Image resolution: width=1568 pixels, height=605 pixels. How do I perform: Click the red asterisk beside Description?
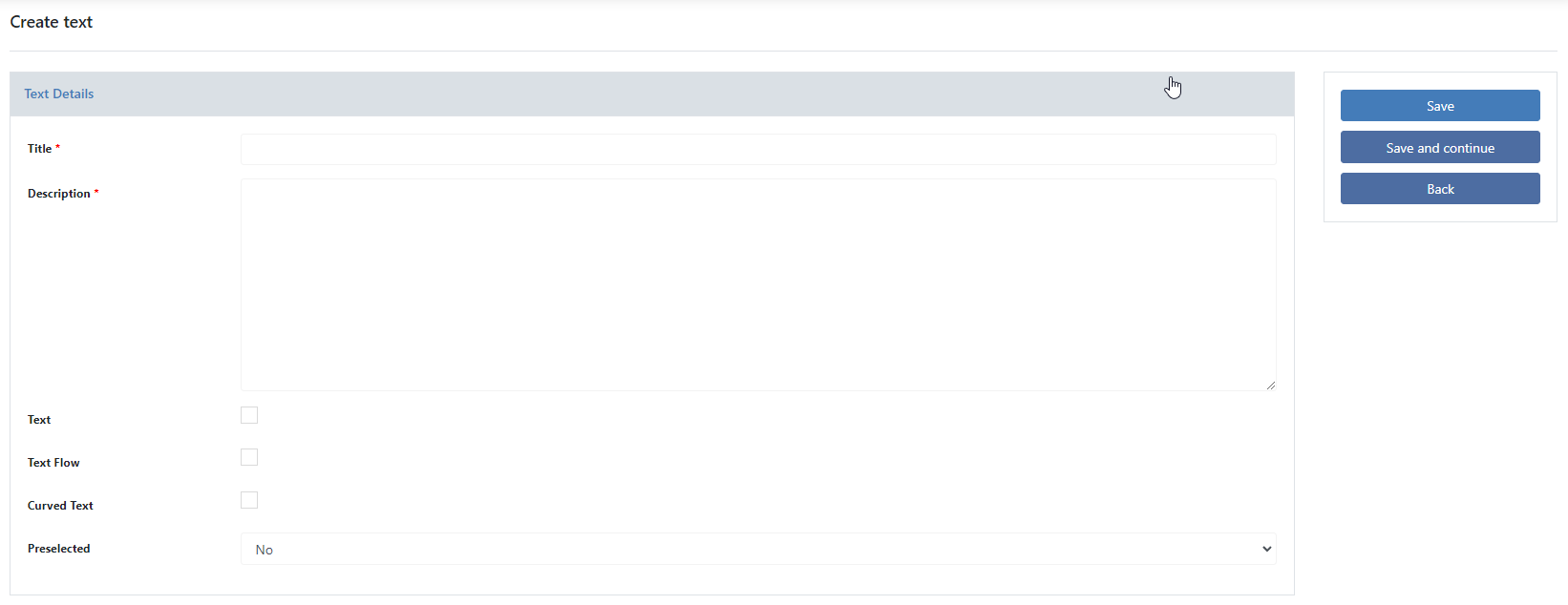click(96, 192)
